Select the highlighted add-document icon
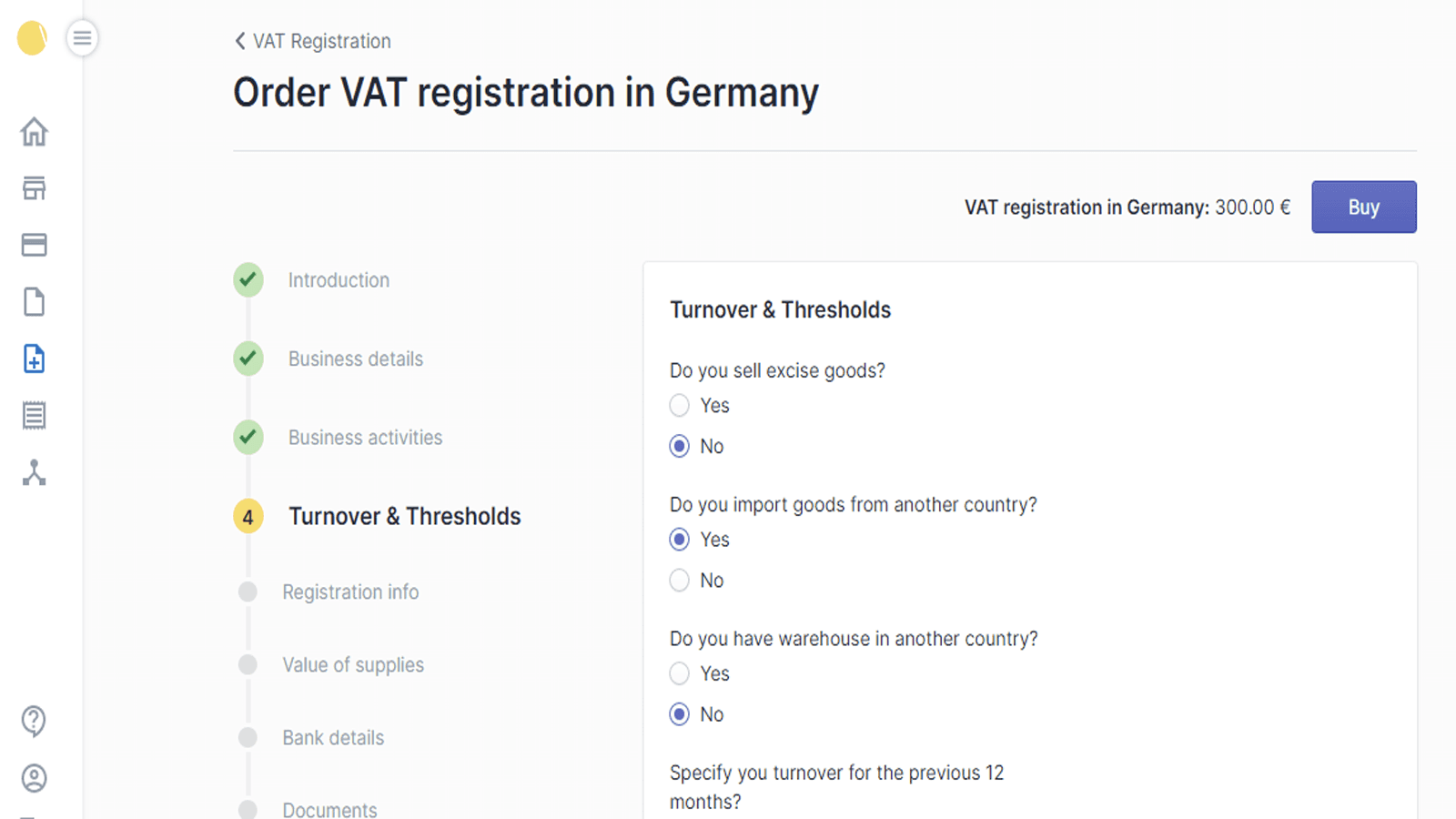This screenshot has height=819, width=1456. pyautogui.click(x=34, y=359)
